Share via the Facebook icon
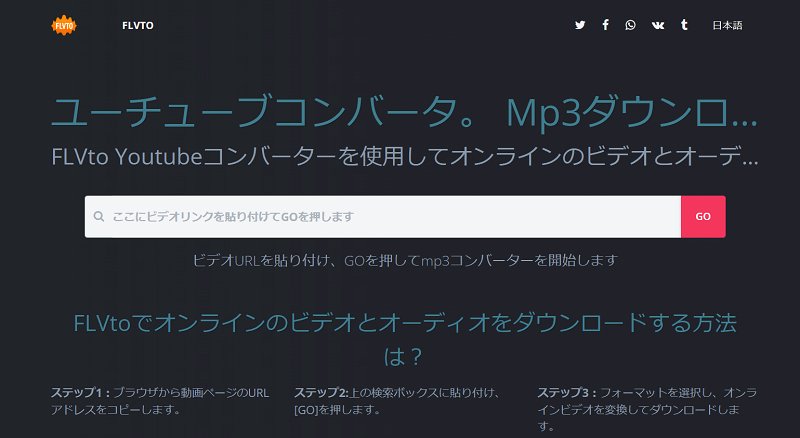This screenshot has width=800, height=438. [605, 25]
